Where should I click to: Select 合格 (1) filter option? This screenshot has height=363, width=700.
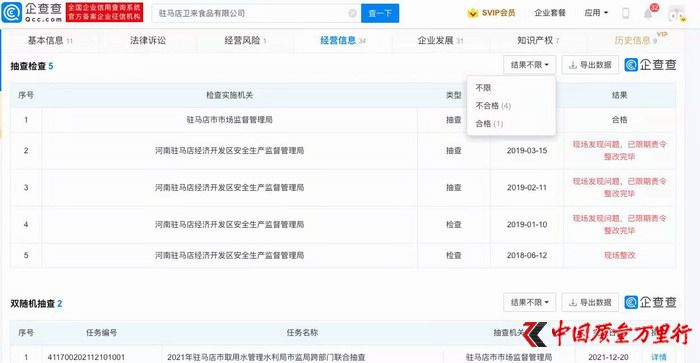[x=489, y=124]
